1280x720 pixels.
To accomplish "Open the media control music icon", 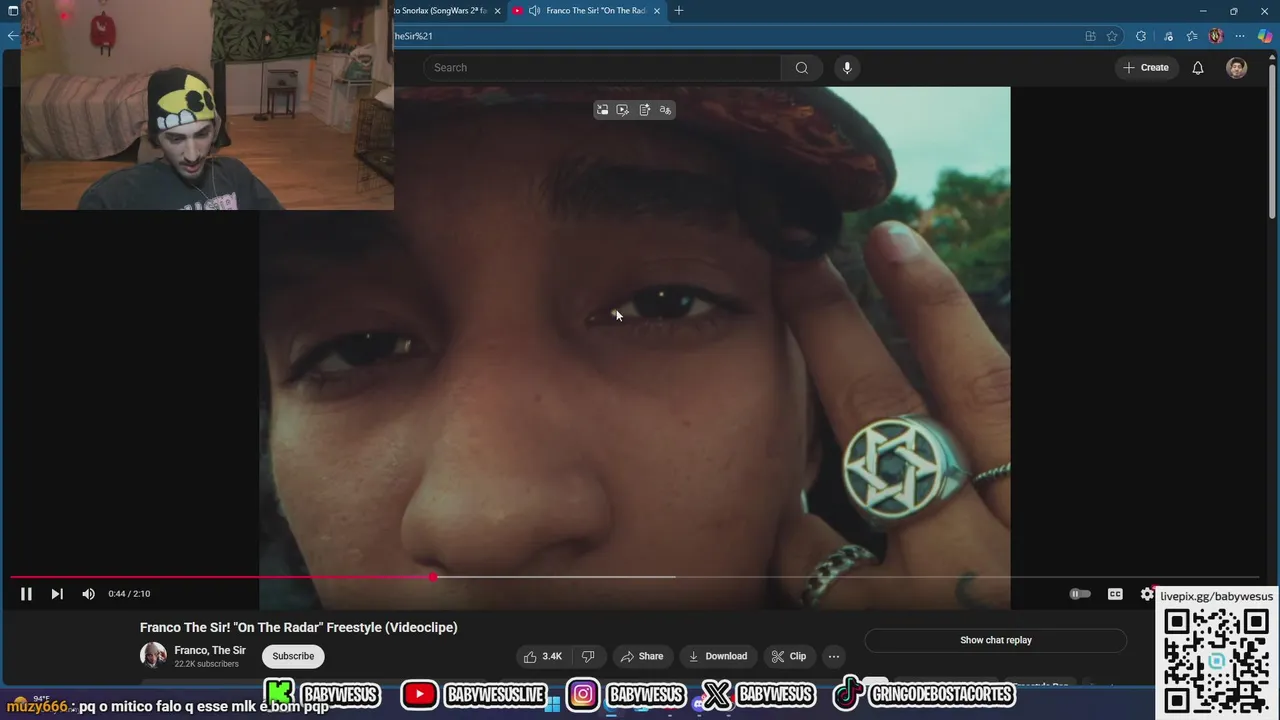I will coord(1168,36).
